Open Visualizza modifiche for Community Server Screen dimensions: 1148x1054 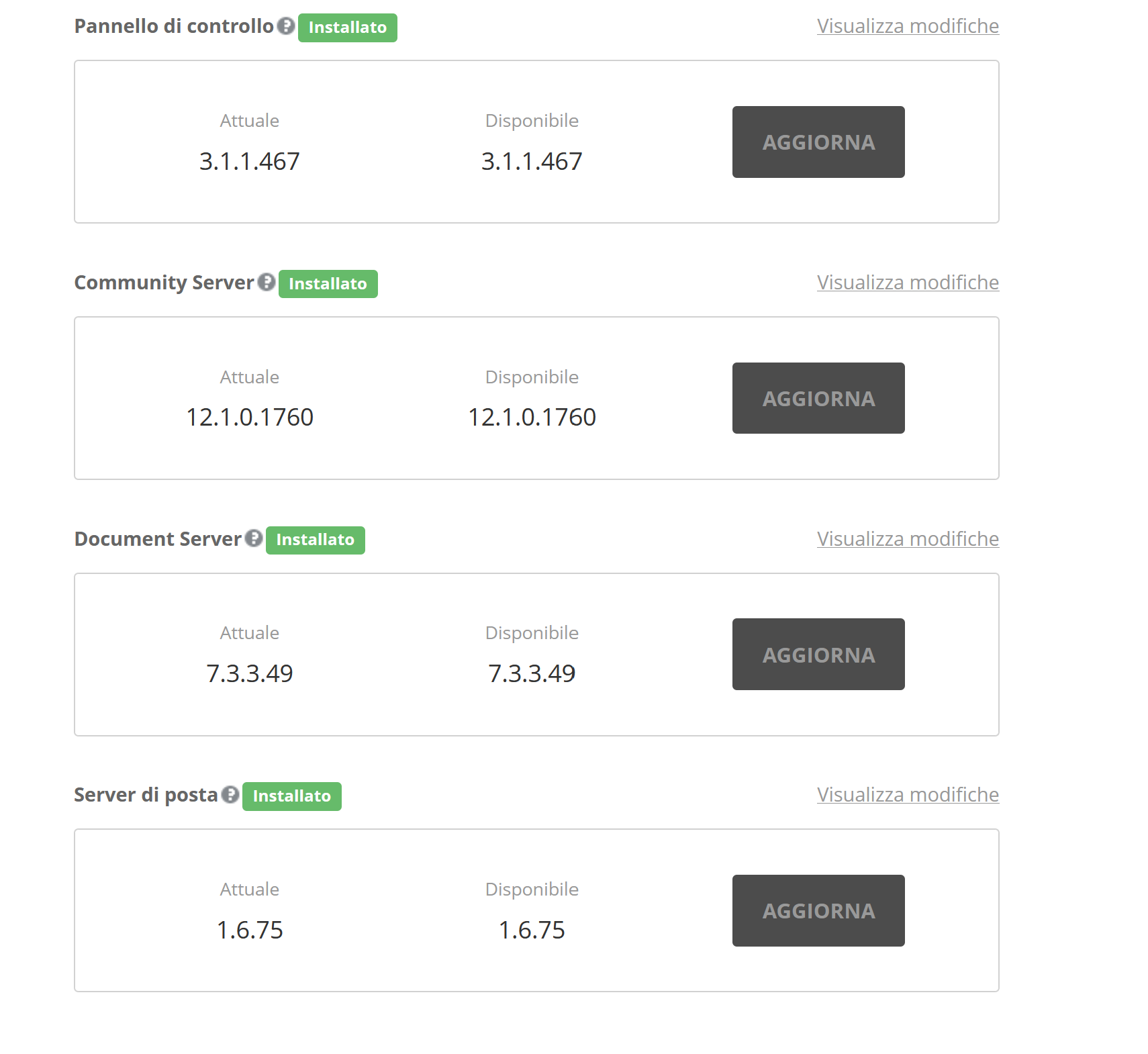(907, 282)
